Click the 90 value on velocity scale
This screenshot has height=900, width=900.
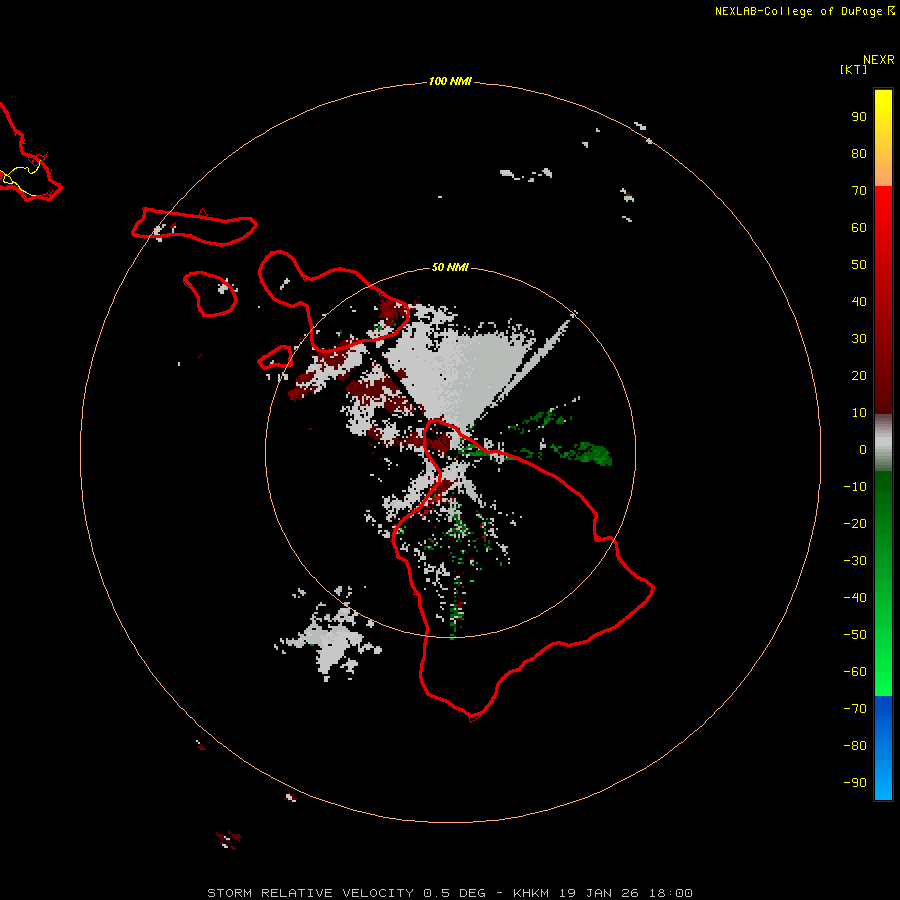(x=859, y=117)
